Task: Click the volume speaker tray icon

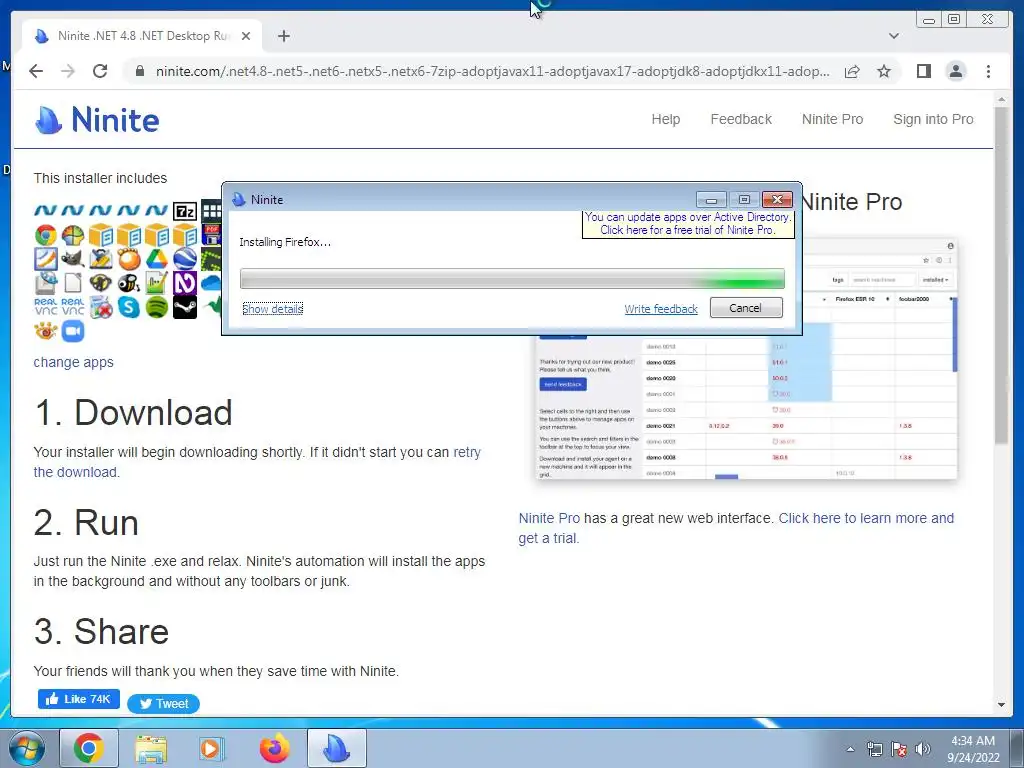Action: click(922, 749)
